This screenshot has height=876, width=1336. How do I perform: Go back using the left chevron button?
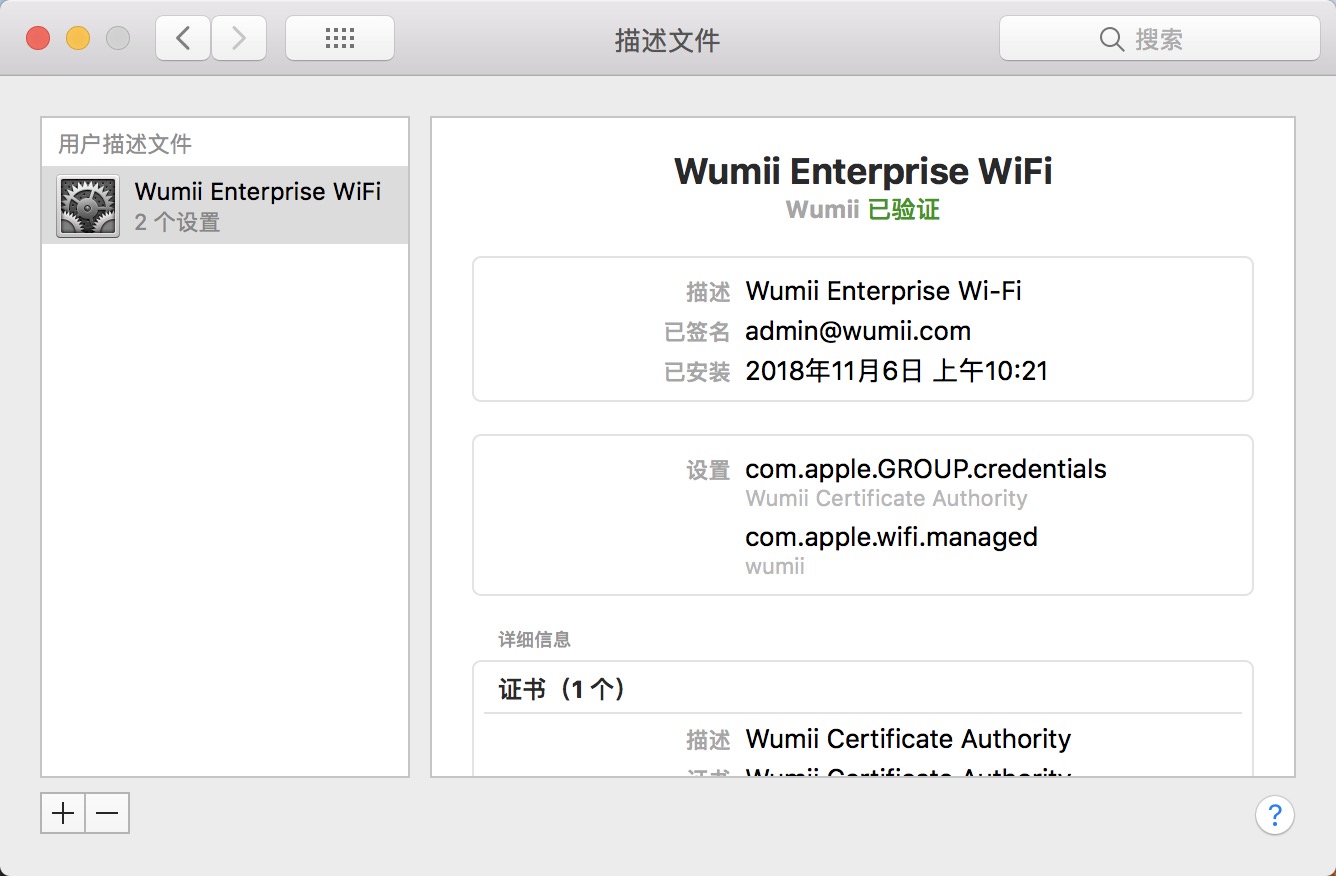point(183,39)
